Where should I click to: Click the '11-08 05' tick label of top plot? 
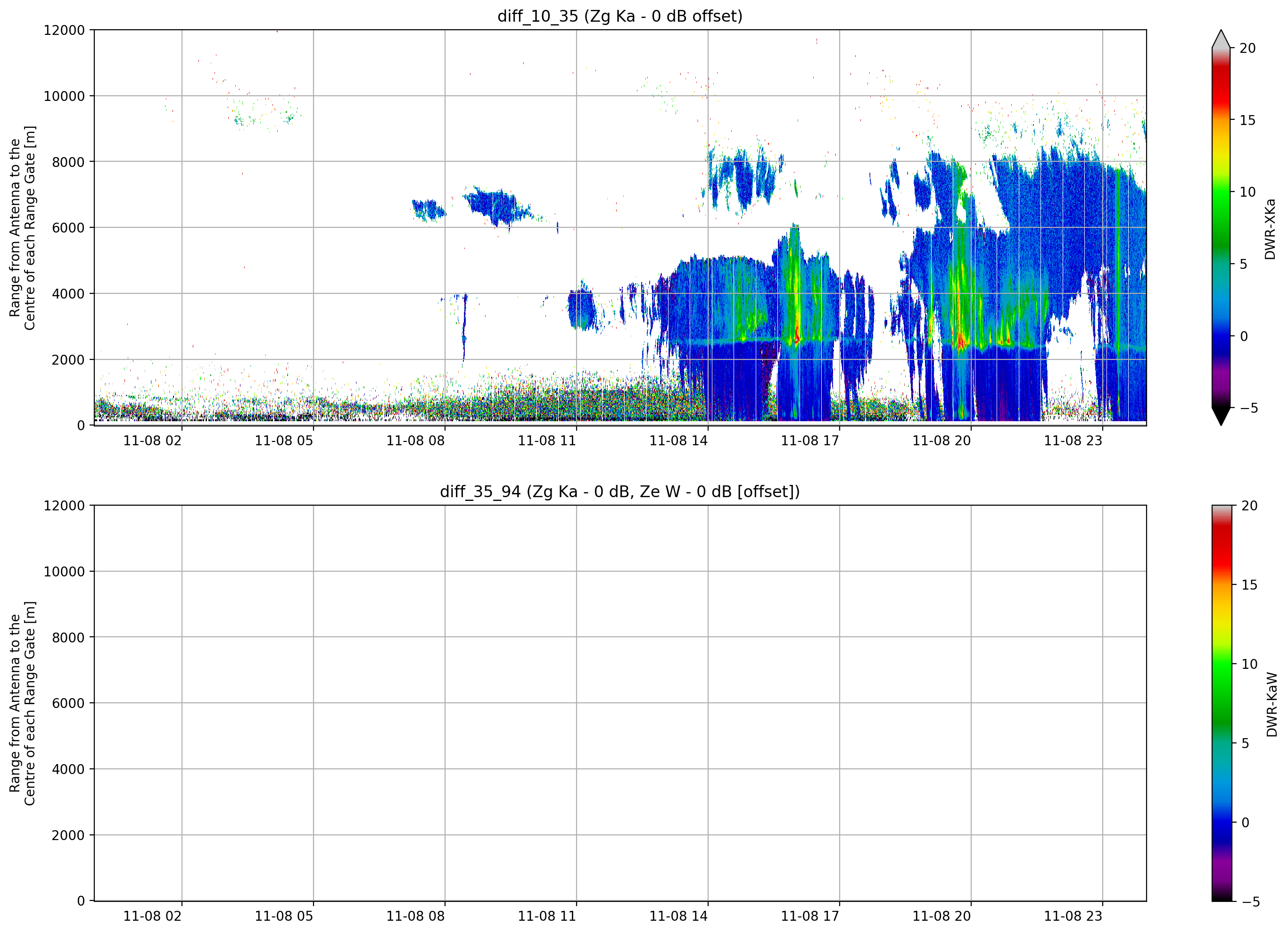click(284, 441)
